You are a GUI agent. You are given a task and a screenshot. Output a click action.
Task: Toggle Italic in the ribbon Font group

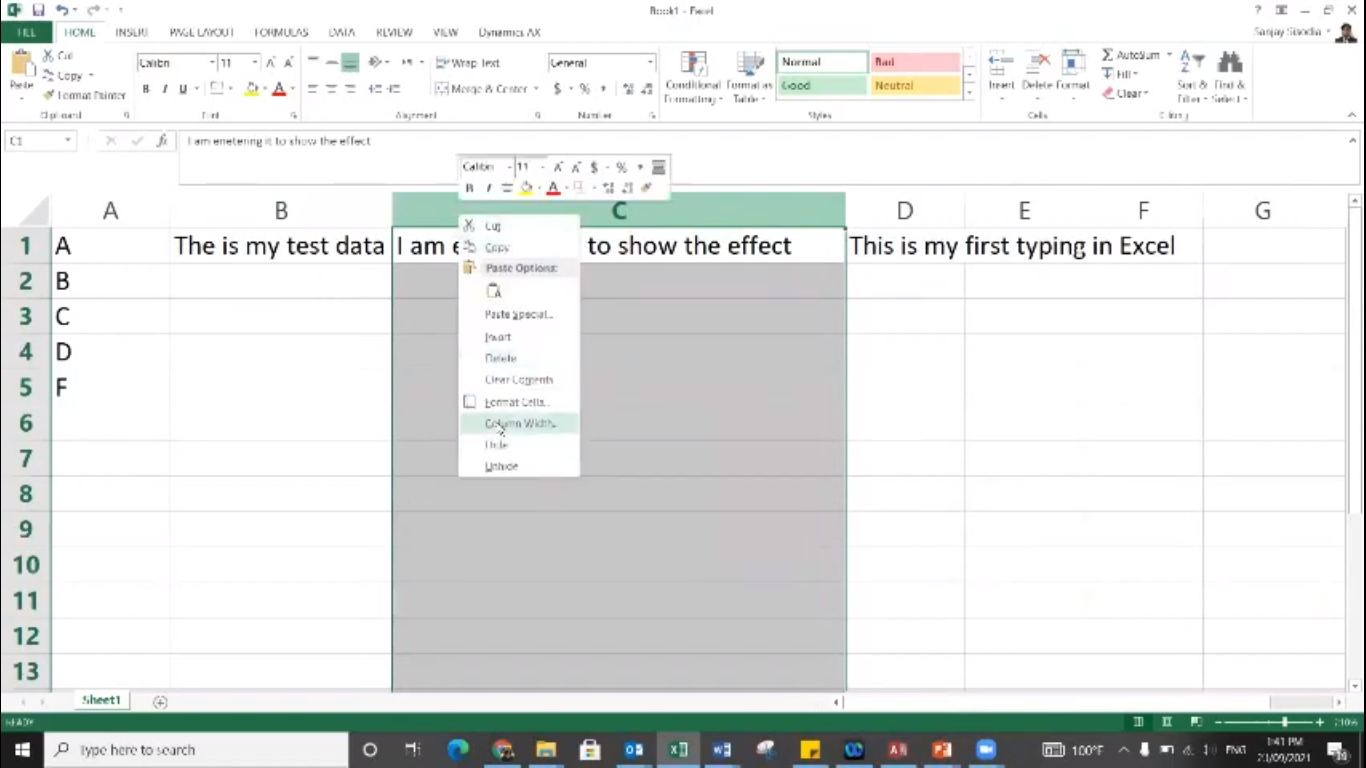tap(164, 89)
